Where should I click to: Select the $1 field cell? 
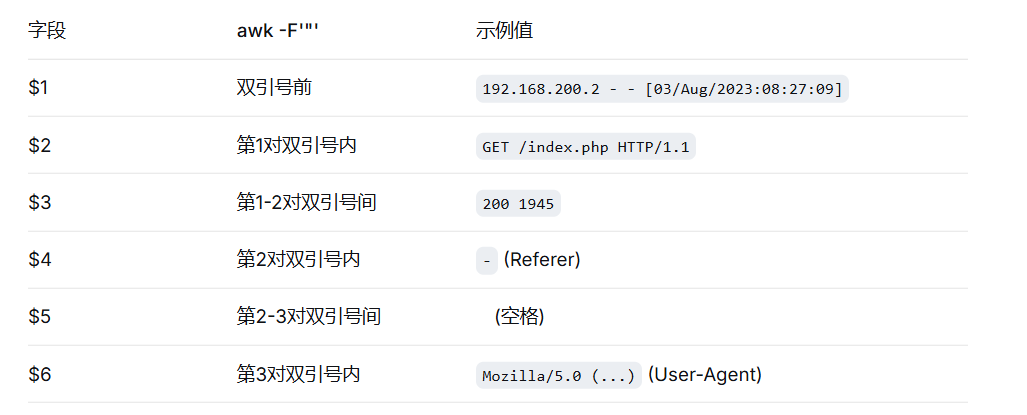pyautogui.click(x=39, y=88)
